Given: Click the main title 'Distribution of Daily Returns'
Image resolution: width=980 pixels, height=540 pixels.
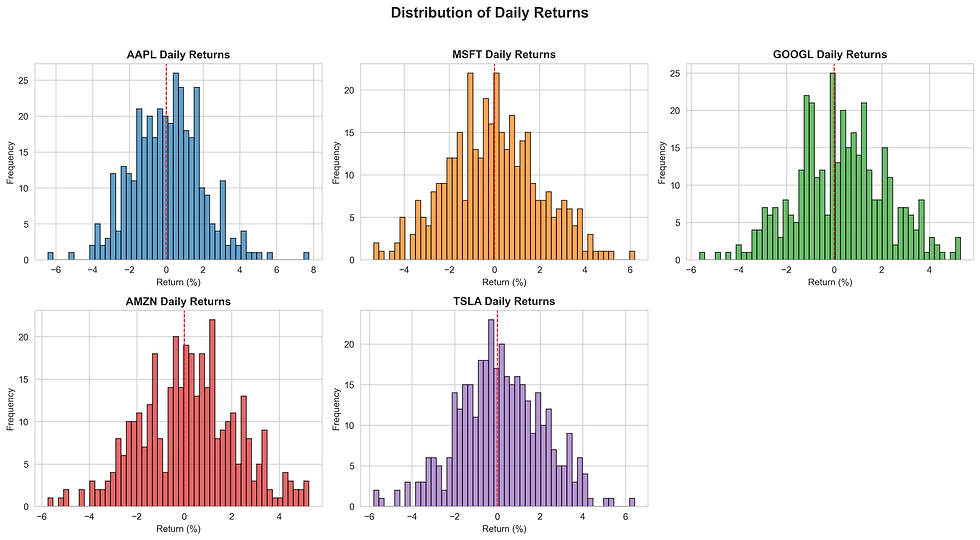Looking at the screenshot, I should 489,13.
